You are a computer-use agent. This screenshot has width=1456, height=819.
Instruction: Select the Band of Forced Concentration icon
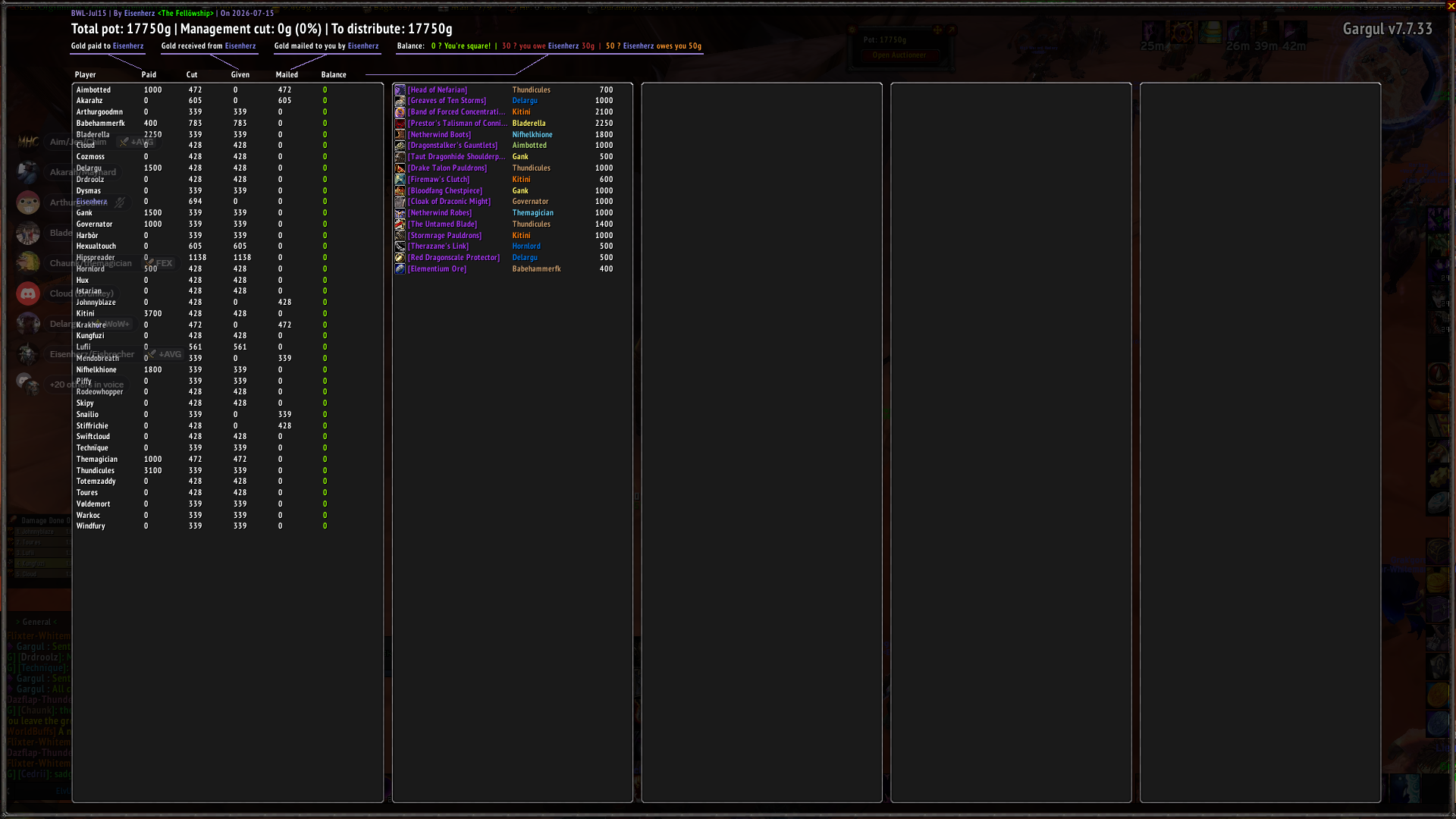(x=400, y=112)
